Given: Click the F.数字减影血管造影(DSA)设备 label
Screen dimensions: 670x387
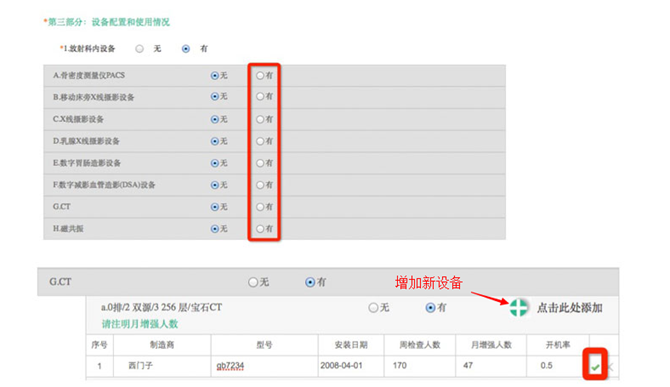Looking at the screenshot, I should click(104, 185).
